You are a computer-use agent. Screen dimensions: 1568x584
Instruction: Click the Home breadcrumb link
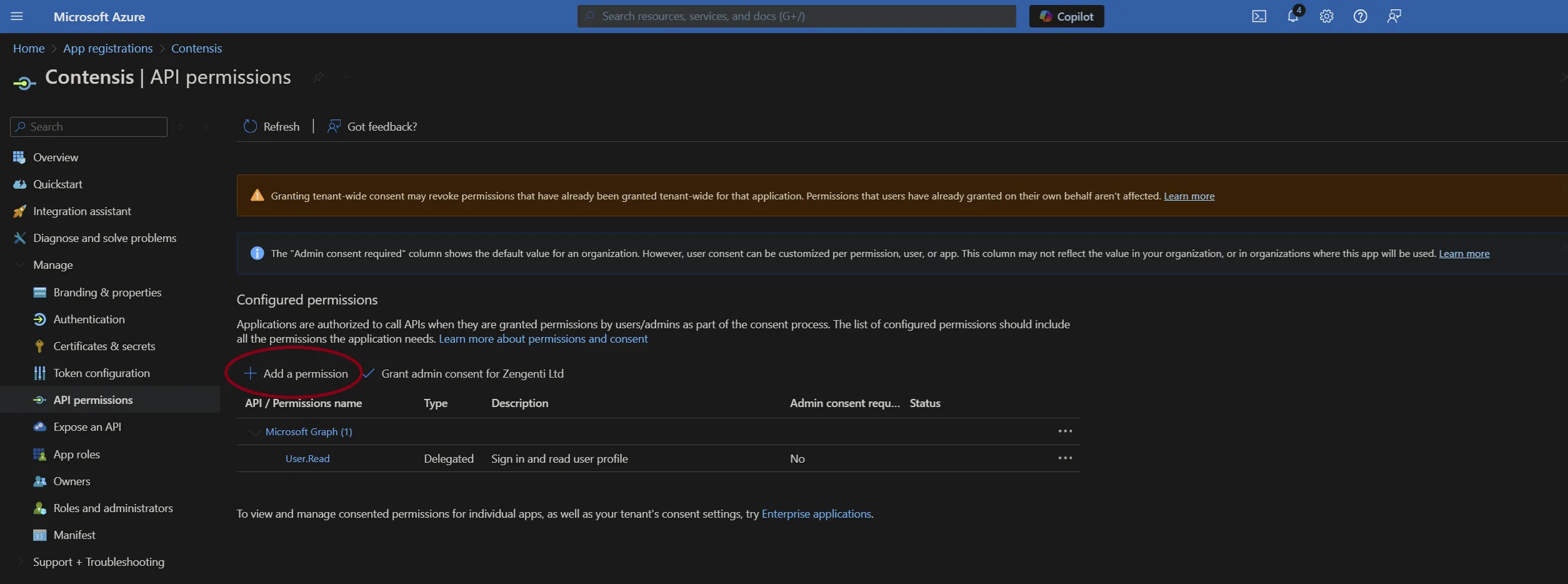pos(29,48)
